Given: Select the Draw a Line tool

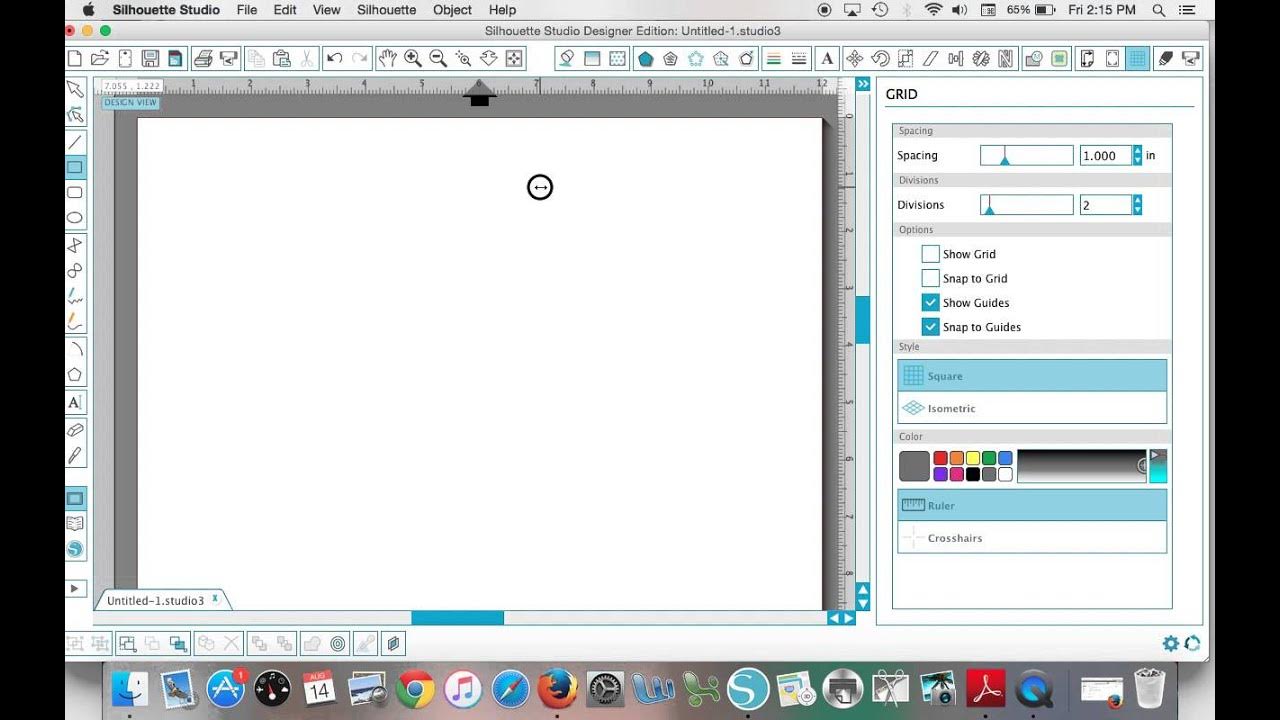Looking at the screenshot, I should coord(75,142).
